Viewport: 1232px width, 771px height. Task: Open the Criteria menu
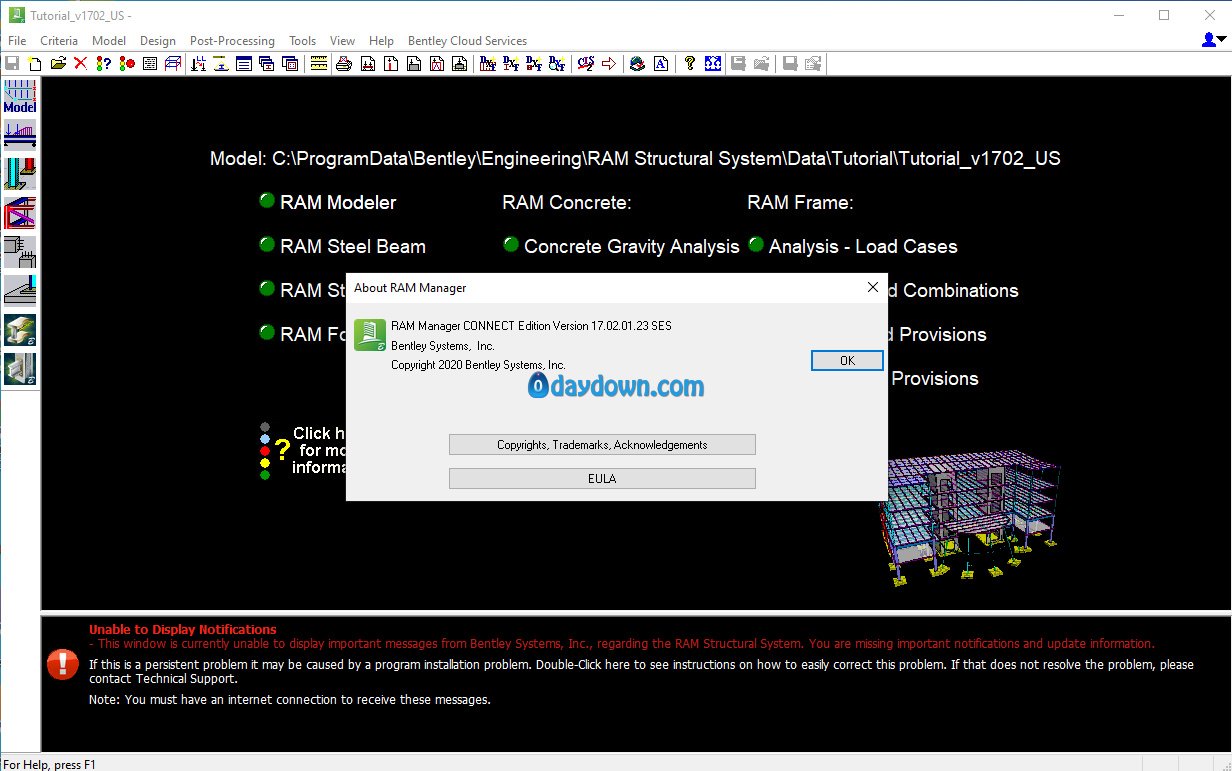pos(59,41)
